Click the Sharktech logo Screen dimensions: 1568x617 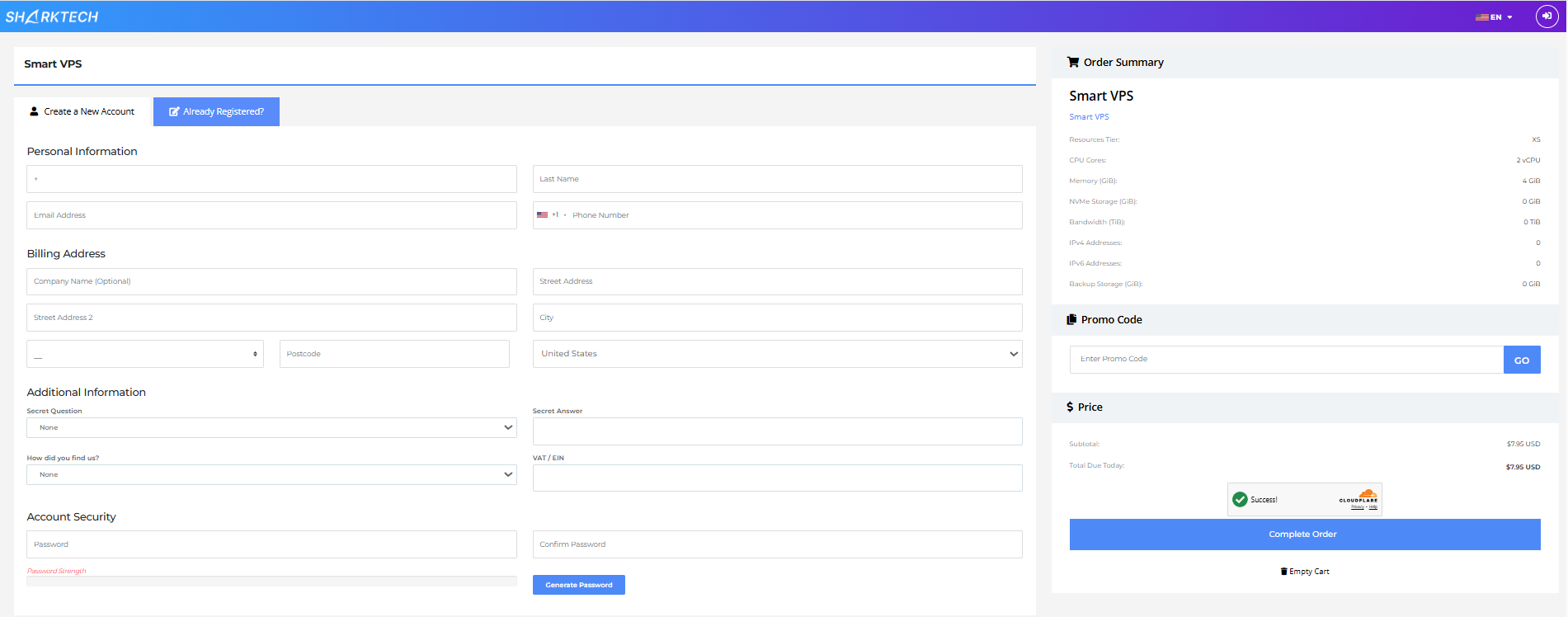pos(52,16)
